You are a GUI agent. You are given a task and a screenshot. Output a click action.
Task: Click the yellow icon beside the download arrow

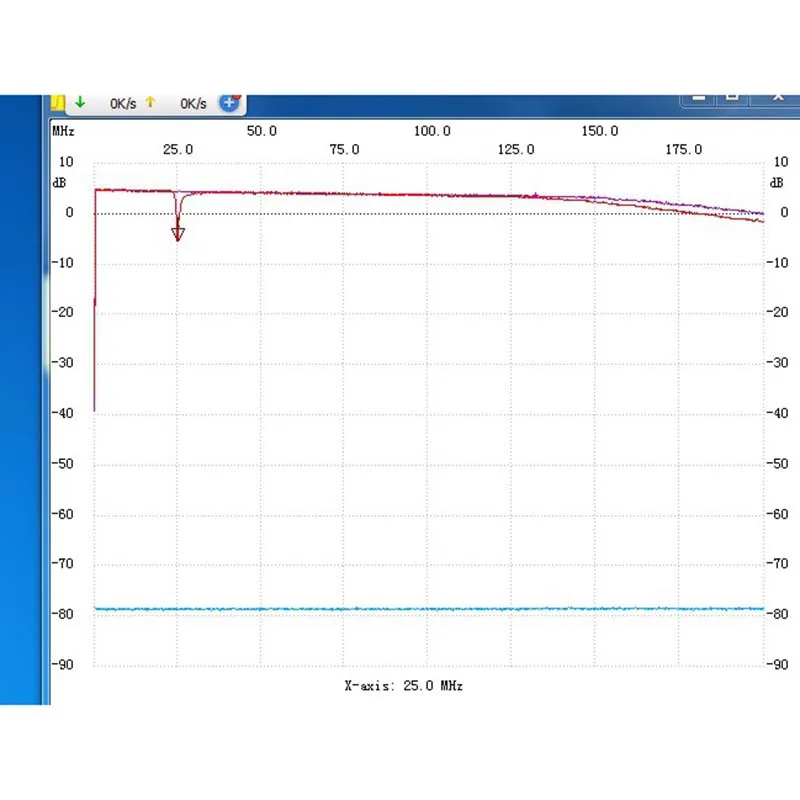pos(58,103)
